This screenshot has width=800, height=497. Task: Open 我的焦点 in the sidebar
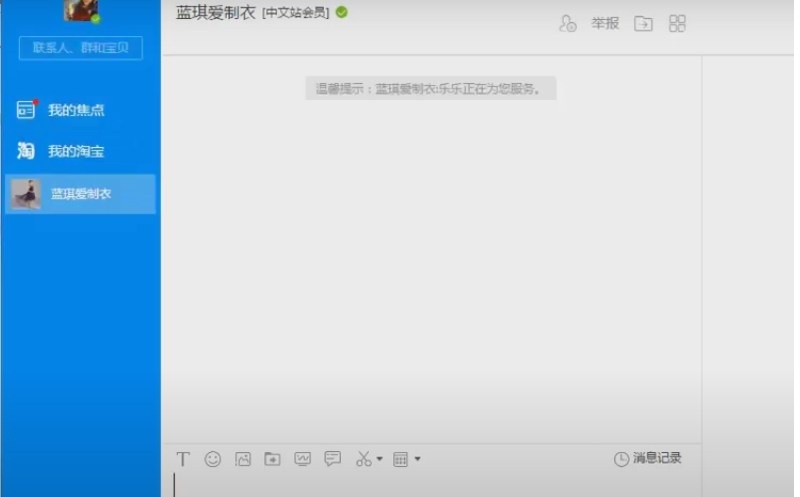click(x=76, y=110)
